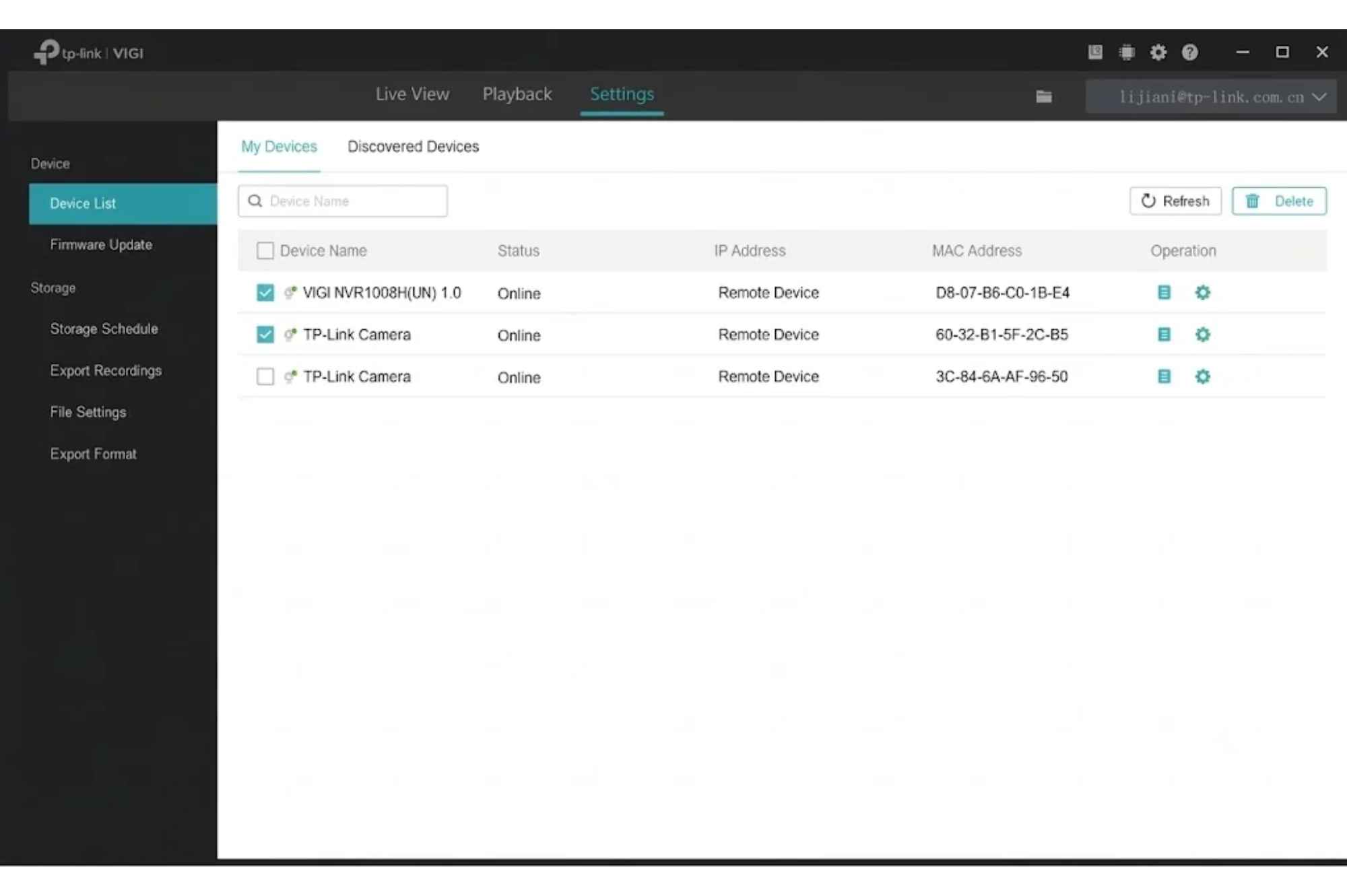Click the Refresh button
The height and width of the screenshot is (896, 1347).
1175,201
